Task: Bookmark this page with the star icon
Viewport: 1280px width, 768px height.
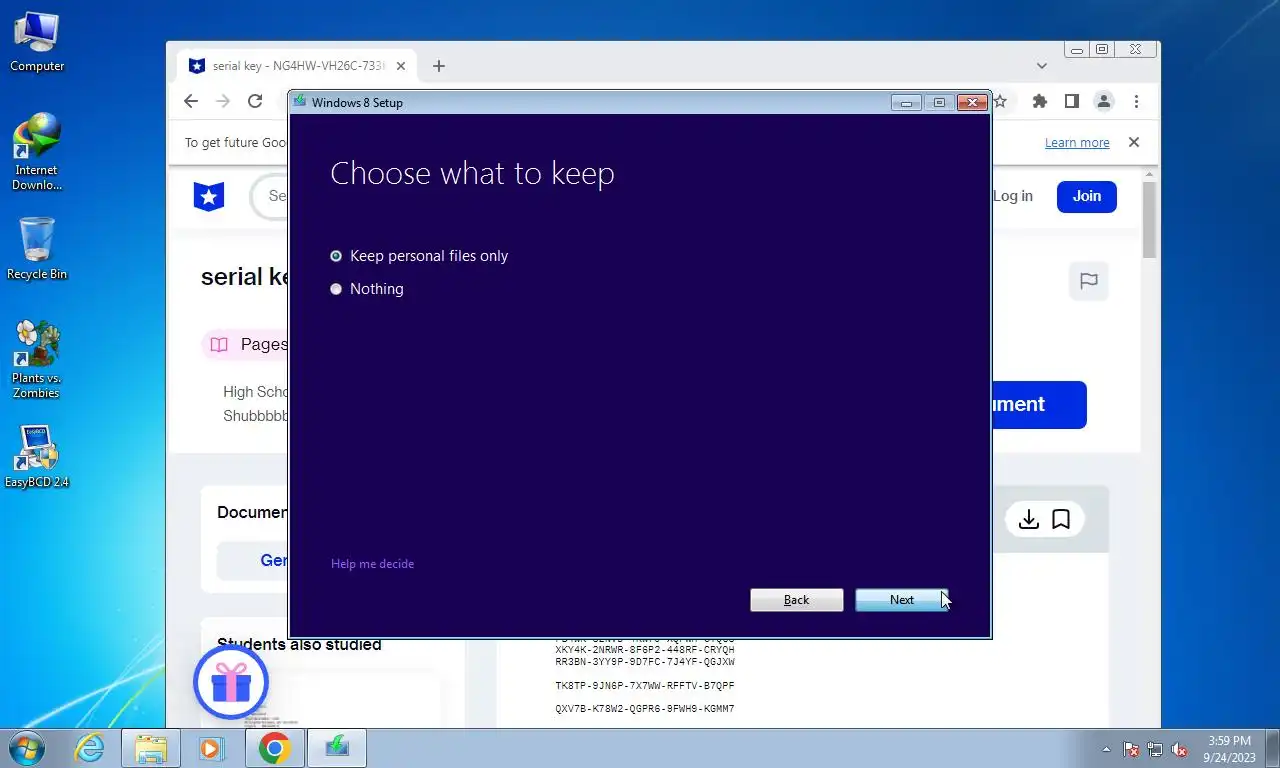Action: click(999, 101)
